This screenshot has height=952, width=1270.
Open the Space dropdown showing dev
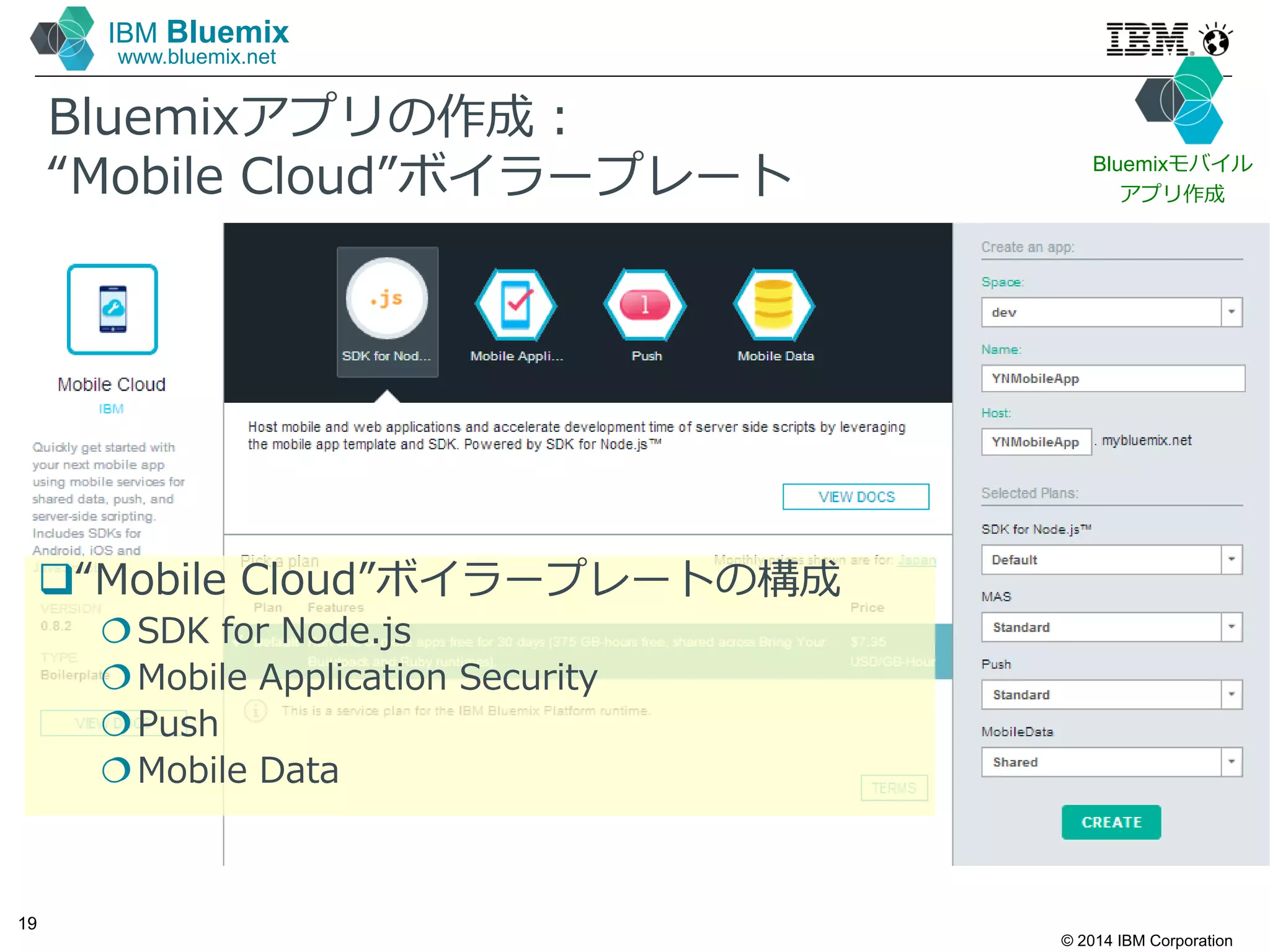pos(1112,312)
